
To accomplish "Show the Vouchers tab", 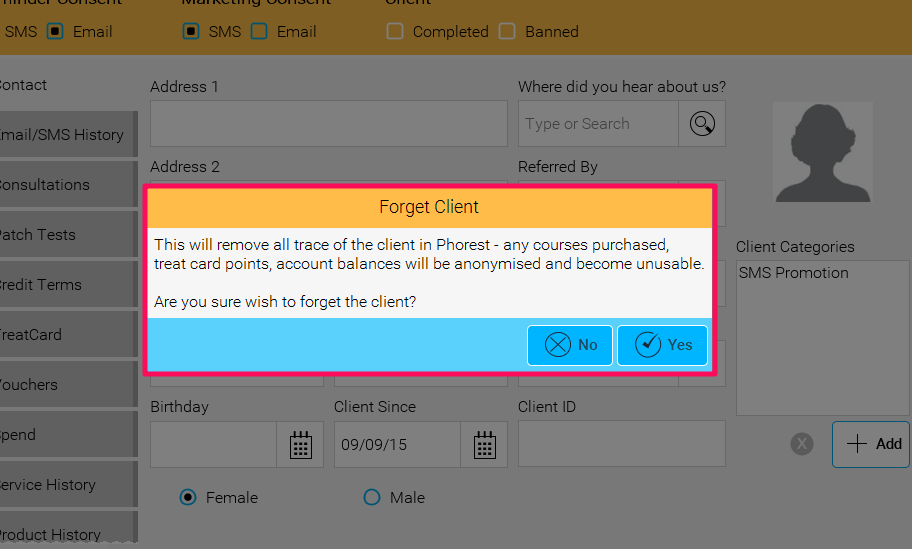I will point(68,384).
